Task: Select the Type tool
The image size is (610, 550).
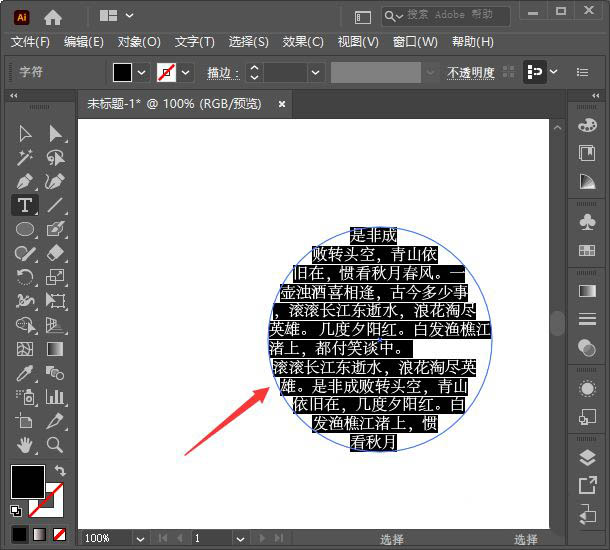Action: point(25,205)
